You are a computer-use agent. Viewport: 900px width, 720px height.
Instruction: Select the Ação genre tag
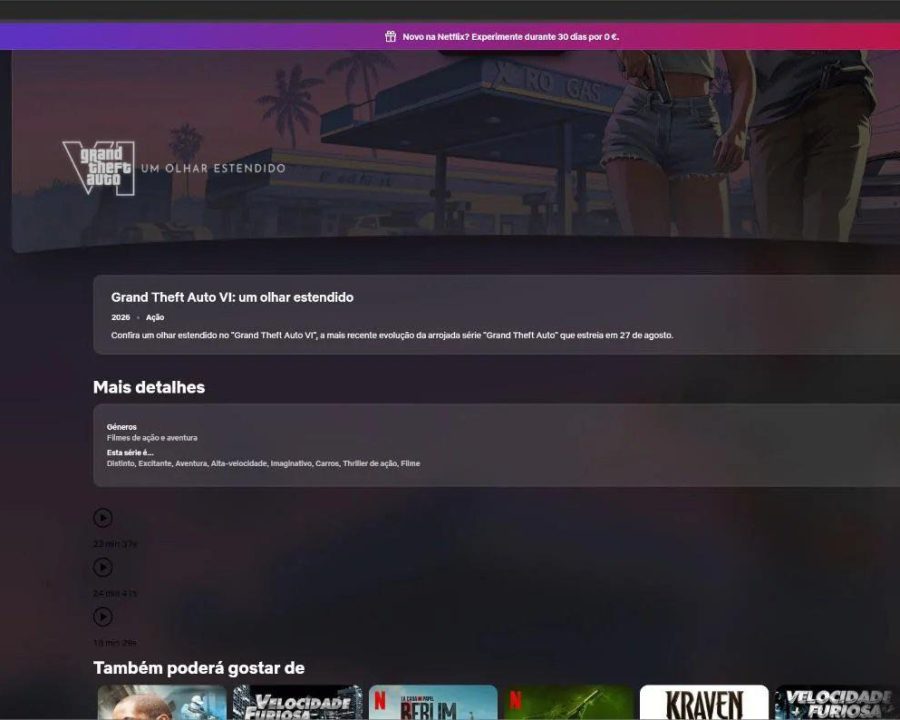155,317
